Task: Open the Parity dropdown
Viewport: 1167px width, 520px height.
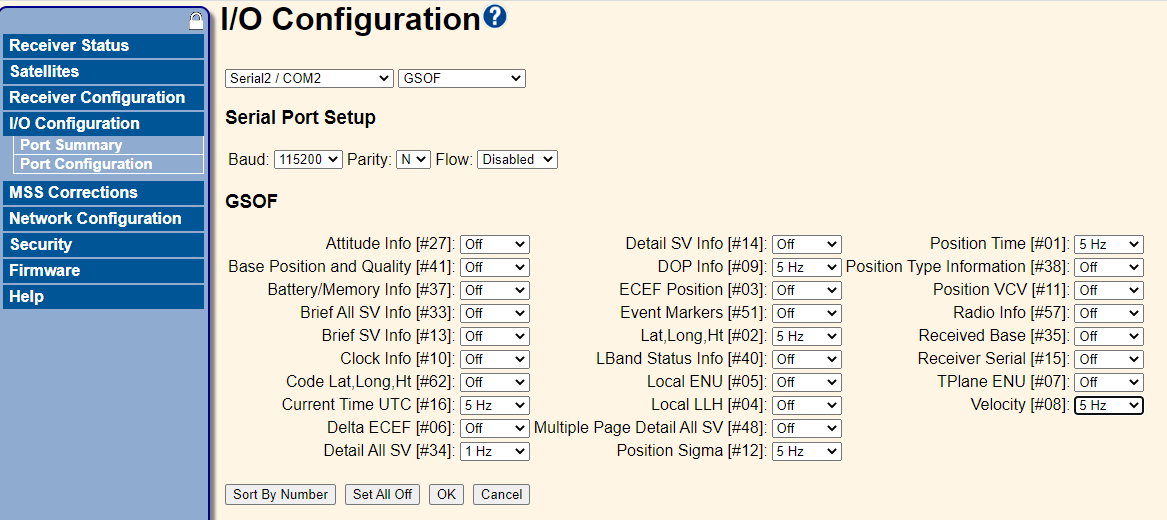Action: tap(413, 159)
